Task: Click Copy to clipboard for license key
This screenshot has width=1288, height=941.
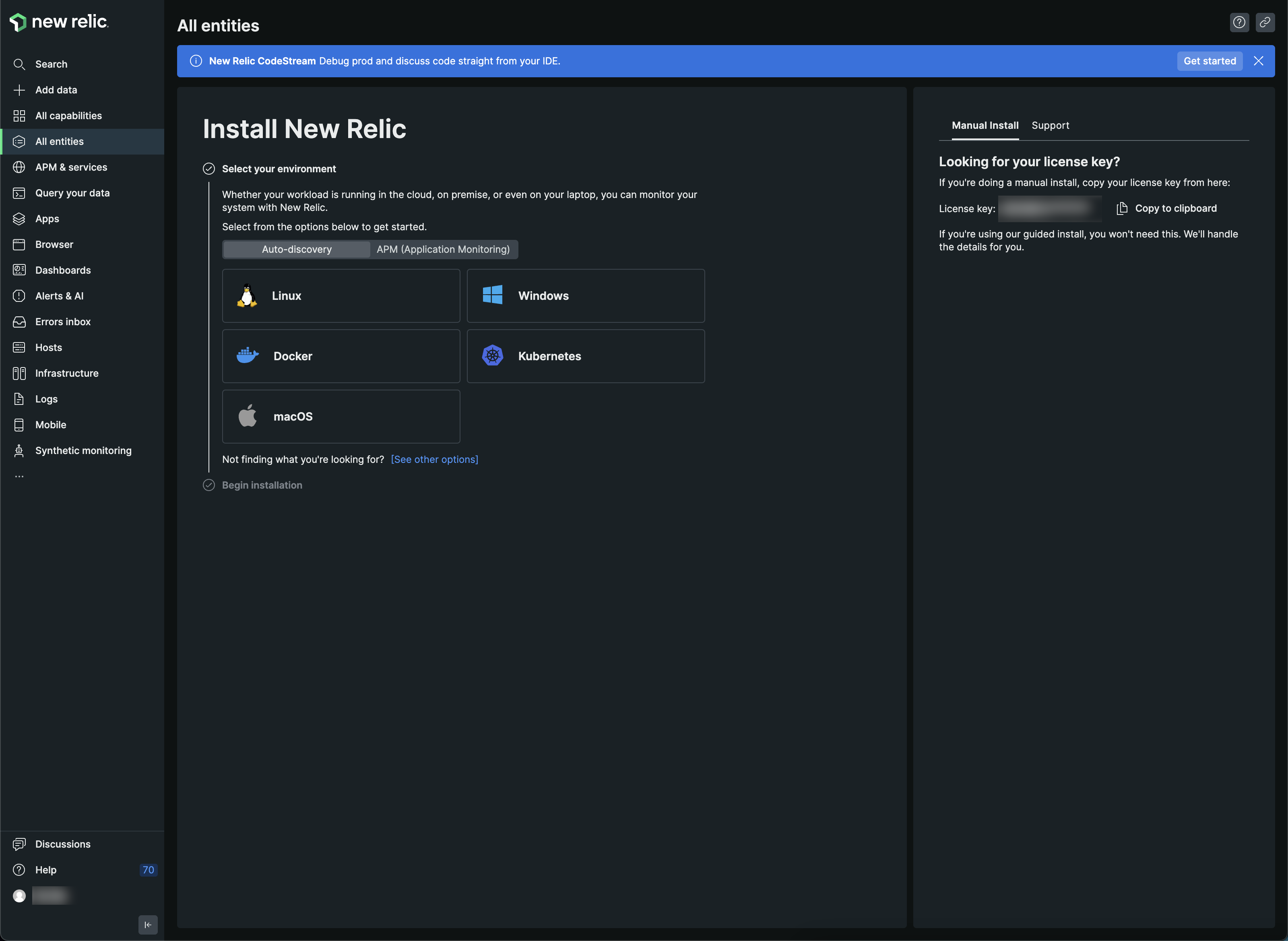Action: [1167, 208]
